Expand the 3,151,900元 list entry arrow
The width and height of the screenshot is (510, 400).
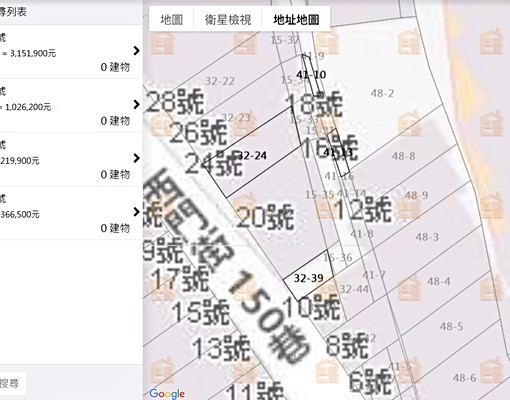point(136,51)
